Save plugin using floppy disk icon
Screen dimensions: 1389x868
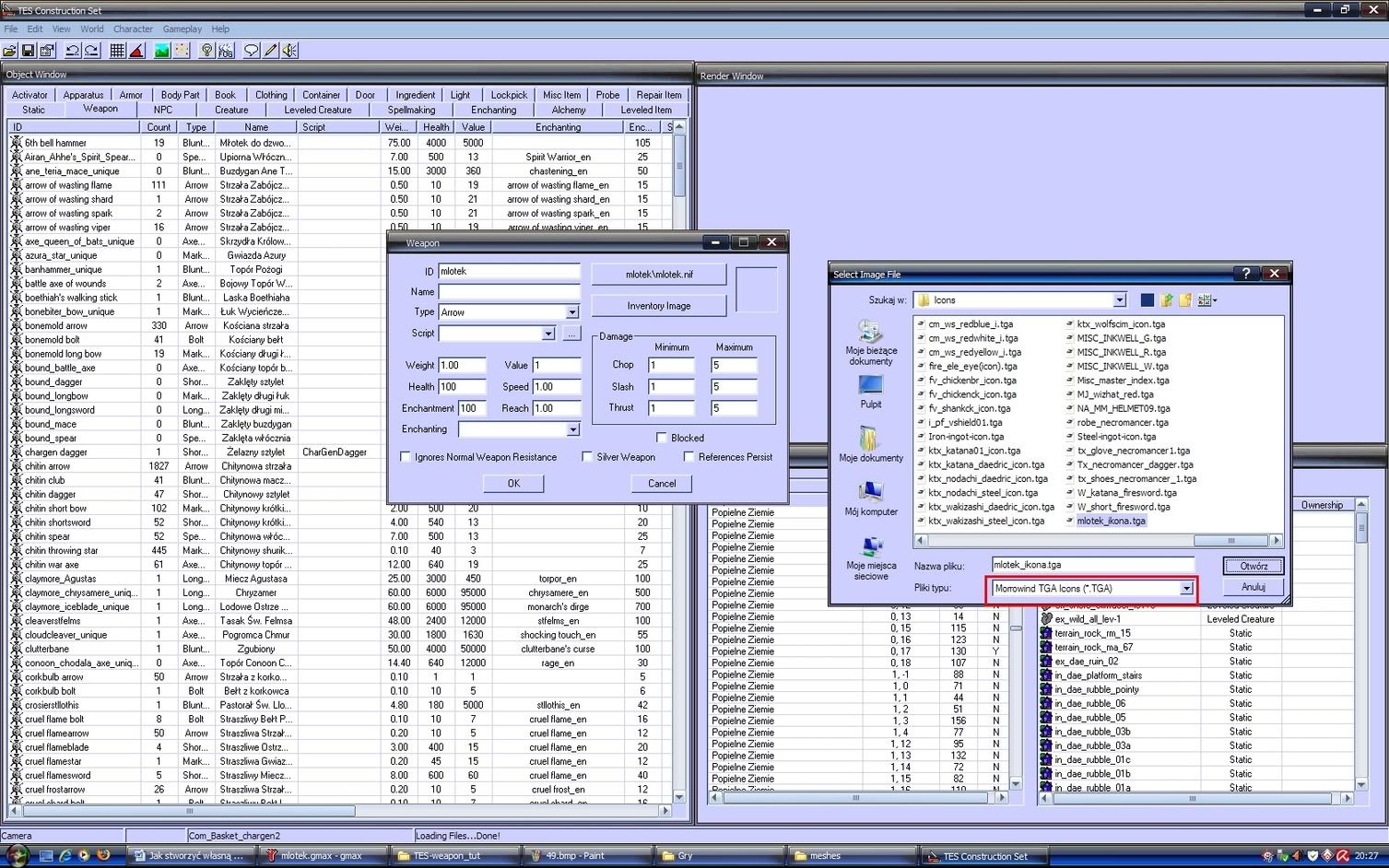pyautogui.click(x=29, y=51)
